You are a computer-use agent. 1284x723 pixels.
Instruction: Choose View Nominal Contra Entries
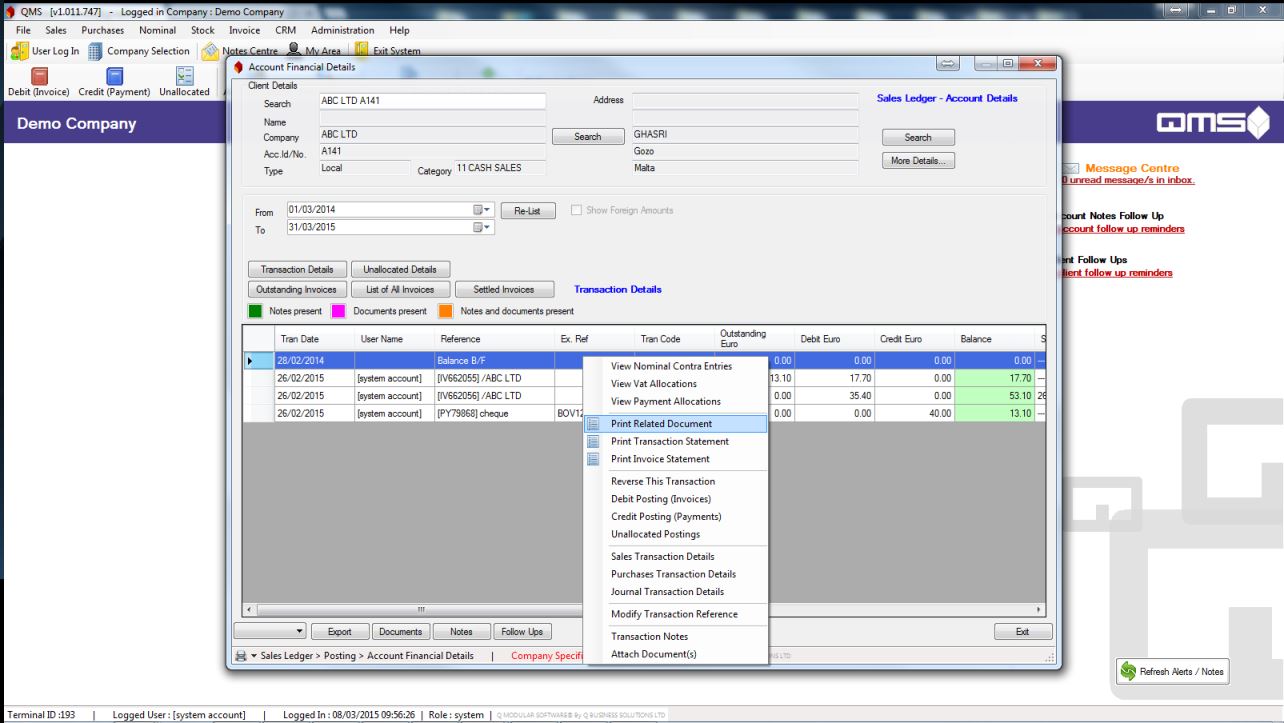pos(676,366)
